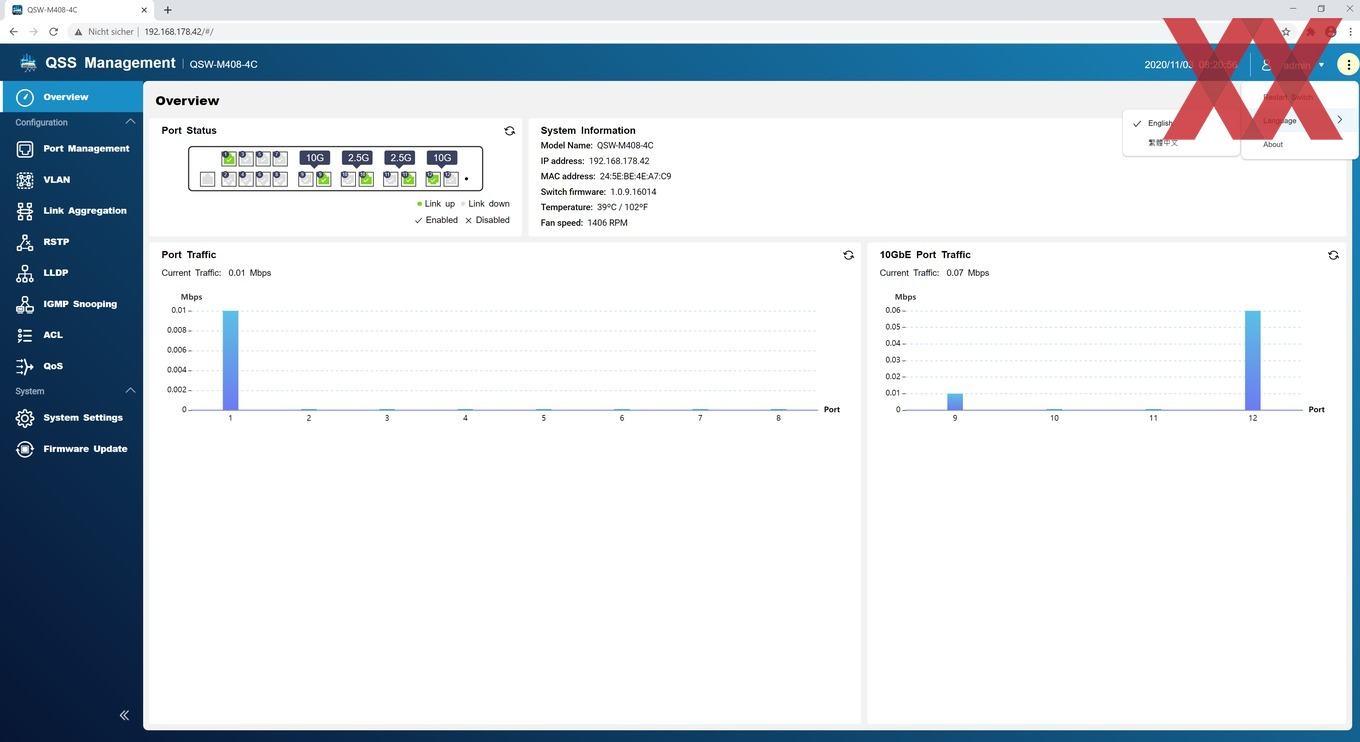Screen dimensions: 1360x742
Task: Click port 1 in the Port Status diagram
Action: coord(229,159)
